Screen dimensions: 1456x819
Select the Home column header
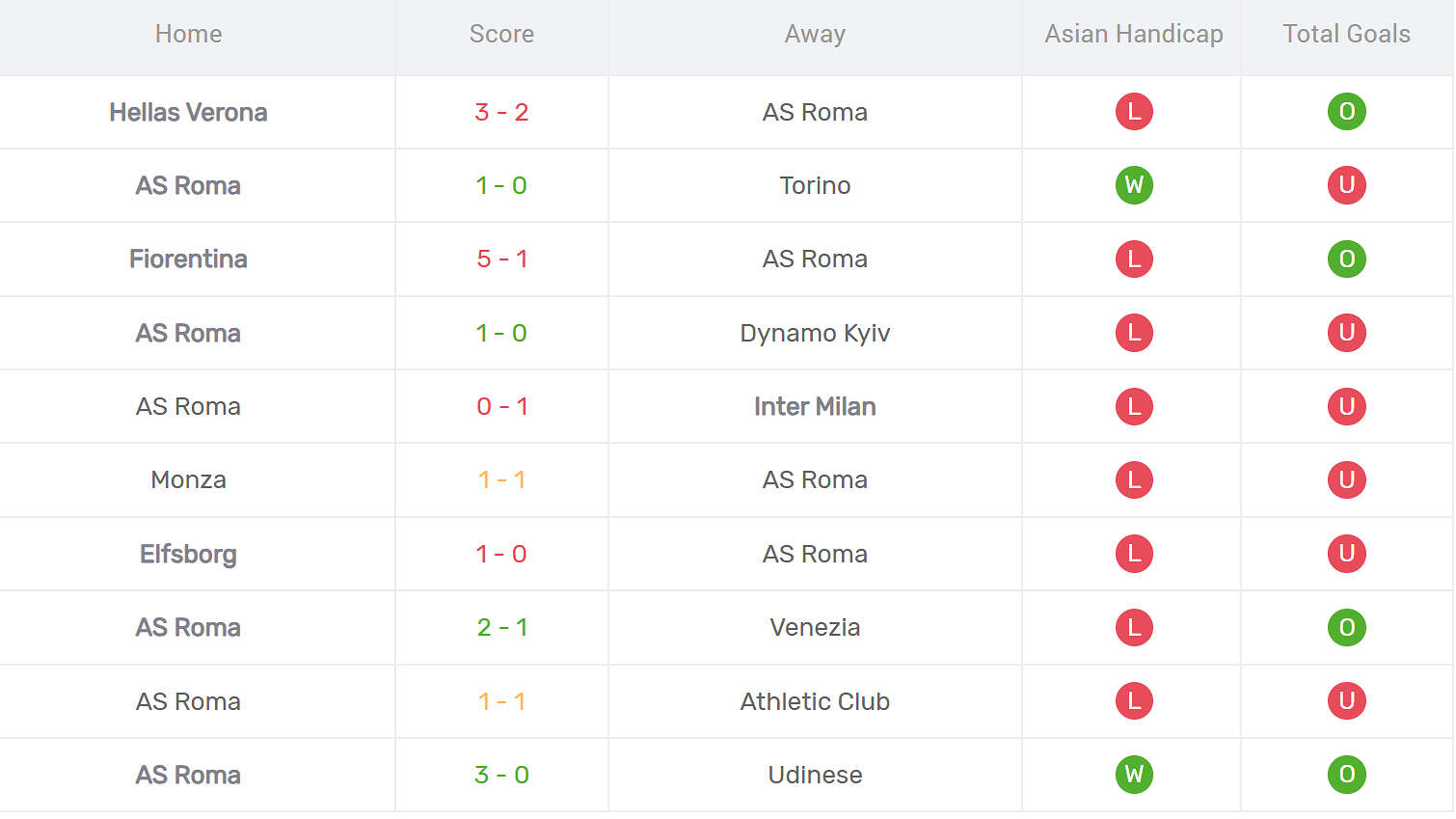(188, 35)
